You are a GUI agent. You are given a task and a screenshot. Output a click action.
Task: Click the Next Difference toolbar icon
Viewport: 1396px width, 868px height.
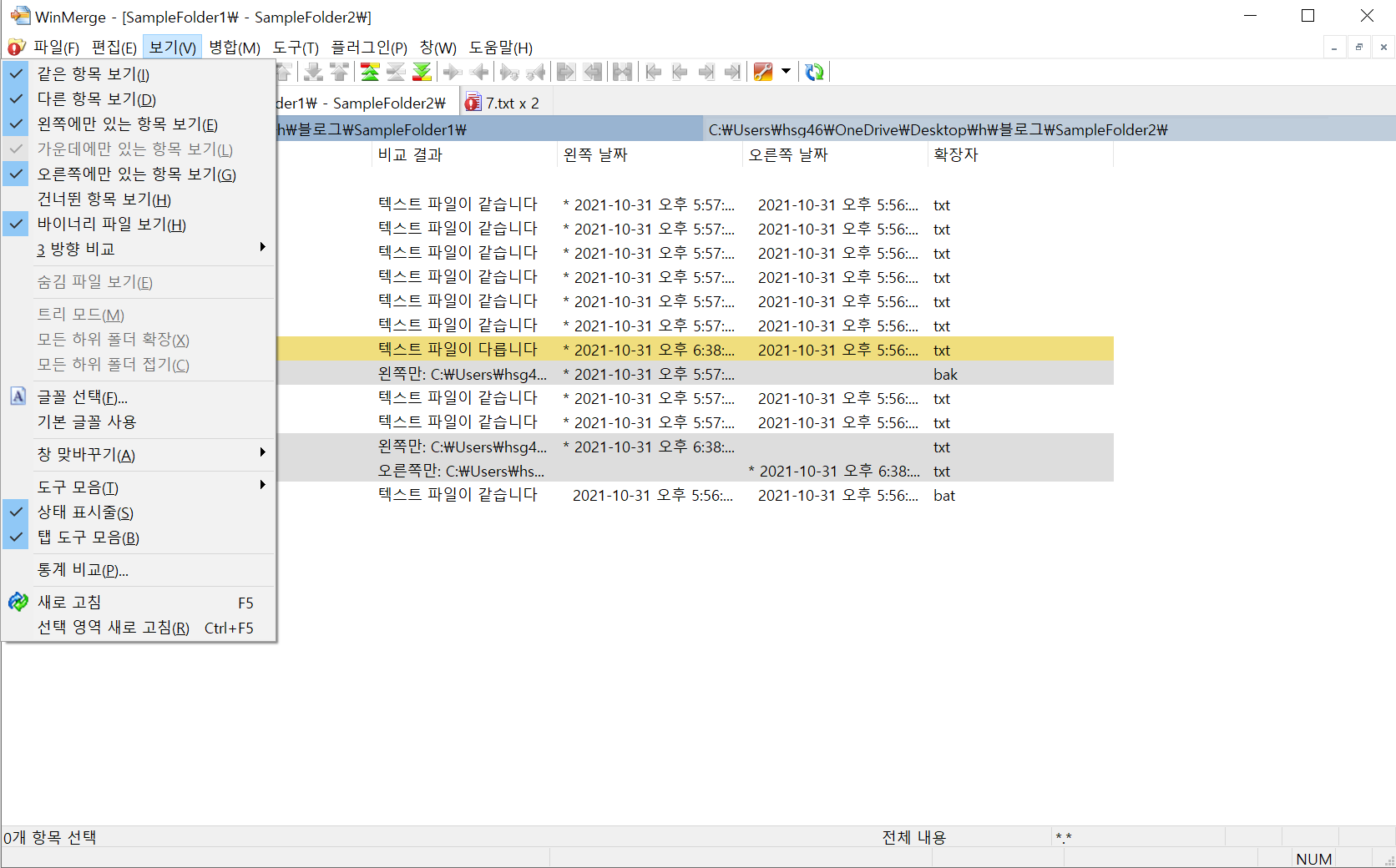313,72
